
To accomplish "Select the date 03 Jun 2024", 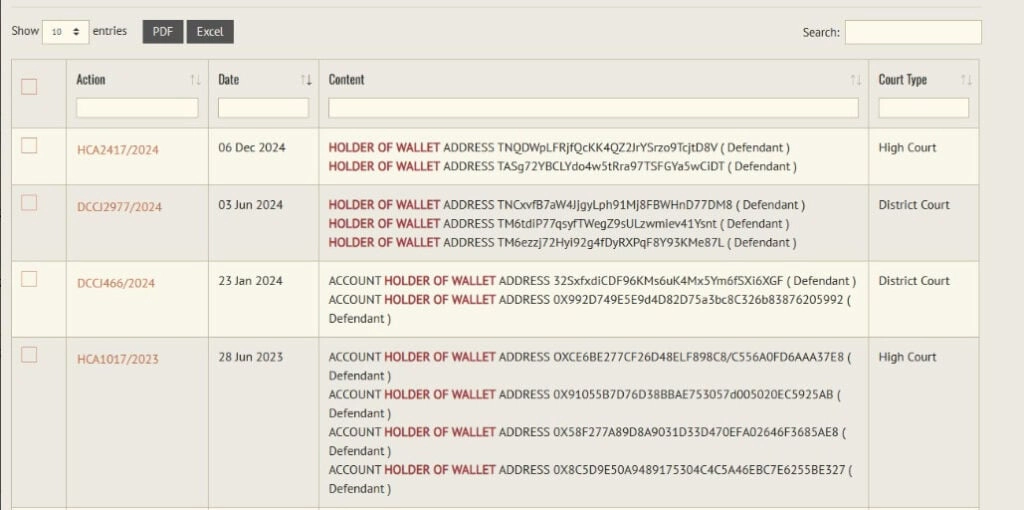I will (x=251, y=205).
